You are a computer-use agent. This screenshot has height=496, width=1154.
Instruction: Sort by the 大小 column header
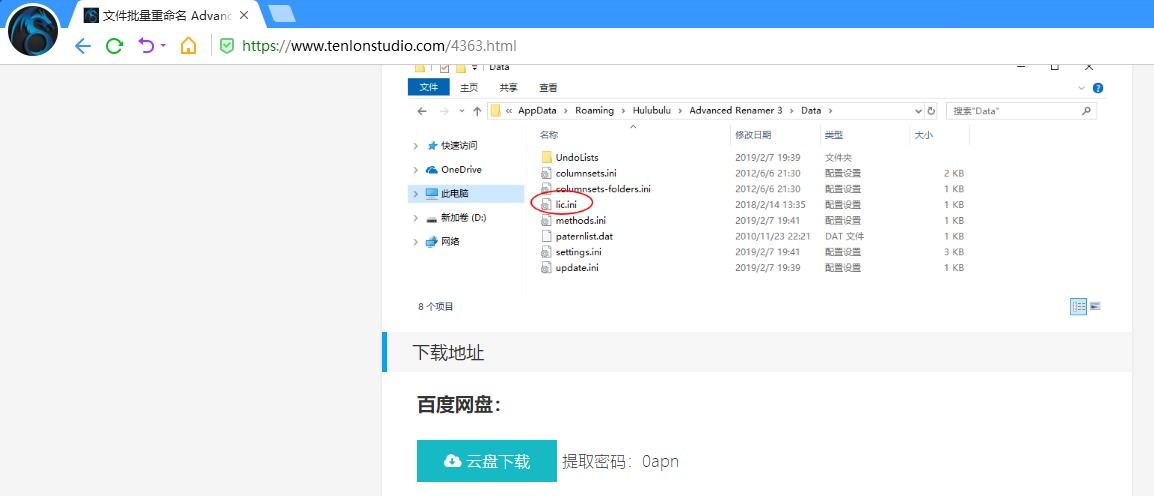(924, 135)
